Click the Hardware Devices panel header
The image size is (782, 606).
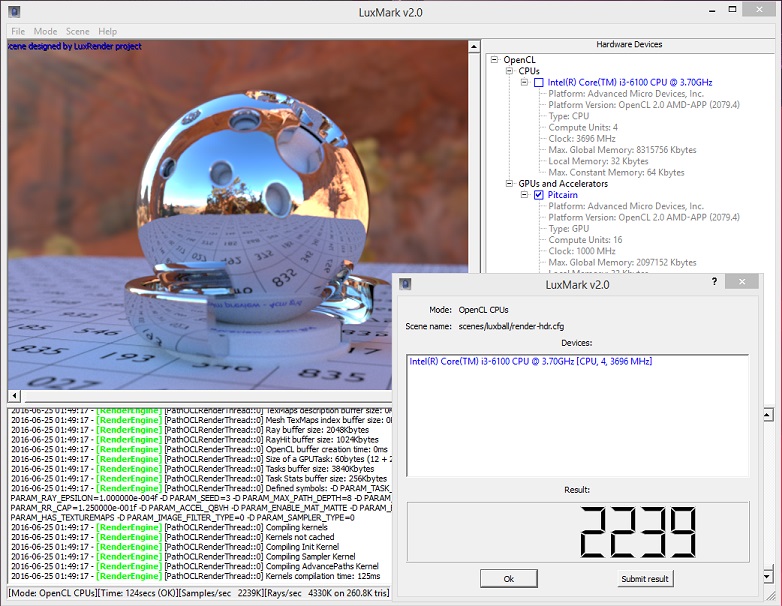629,44
